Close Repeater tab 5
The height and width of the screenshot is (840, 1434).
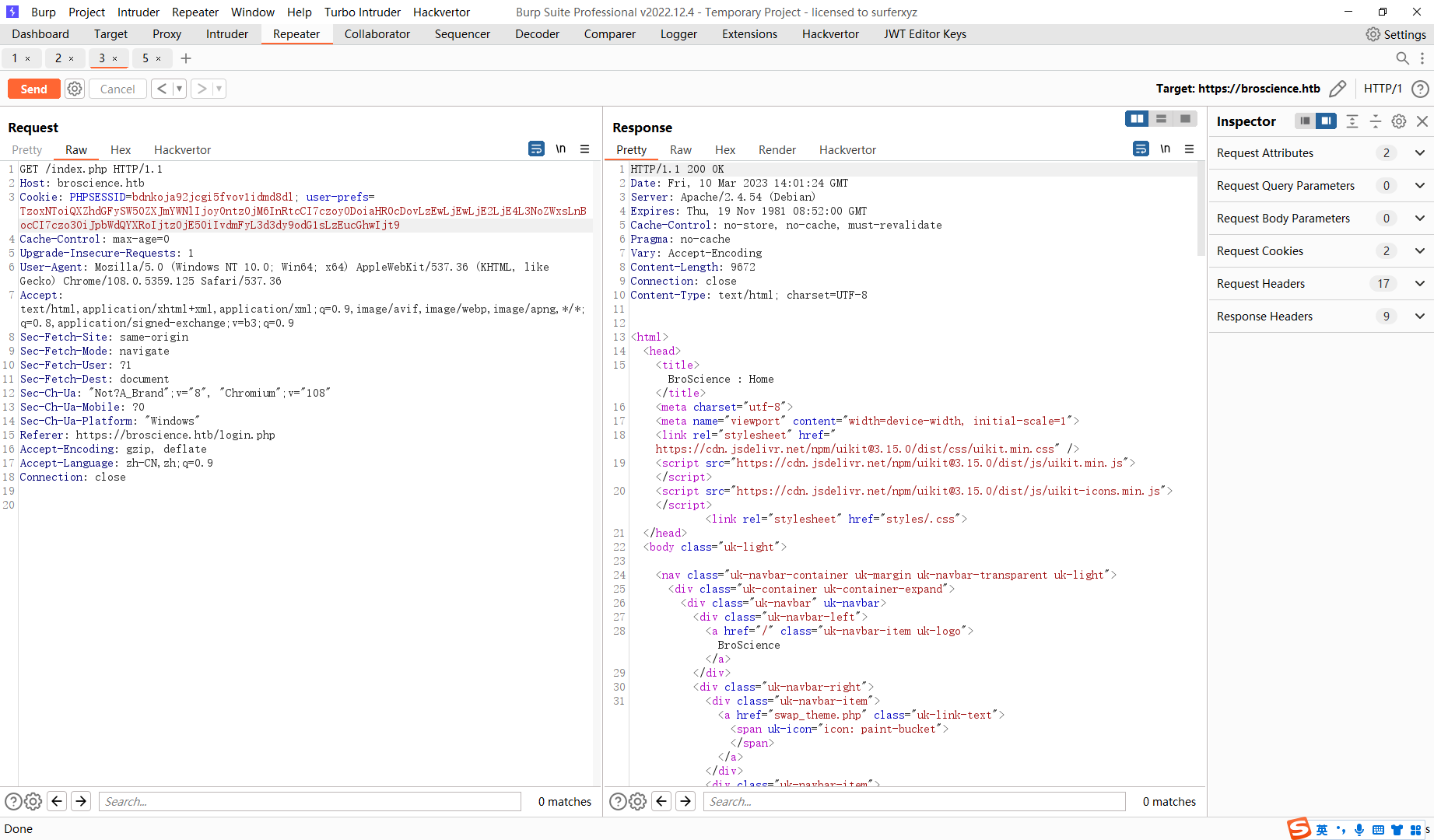159,58
